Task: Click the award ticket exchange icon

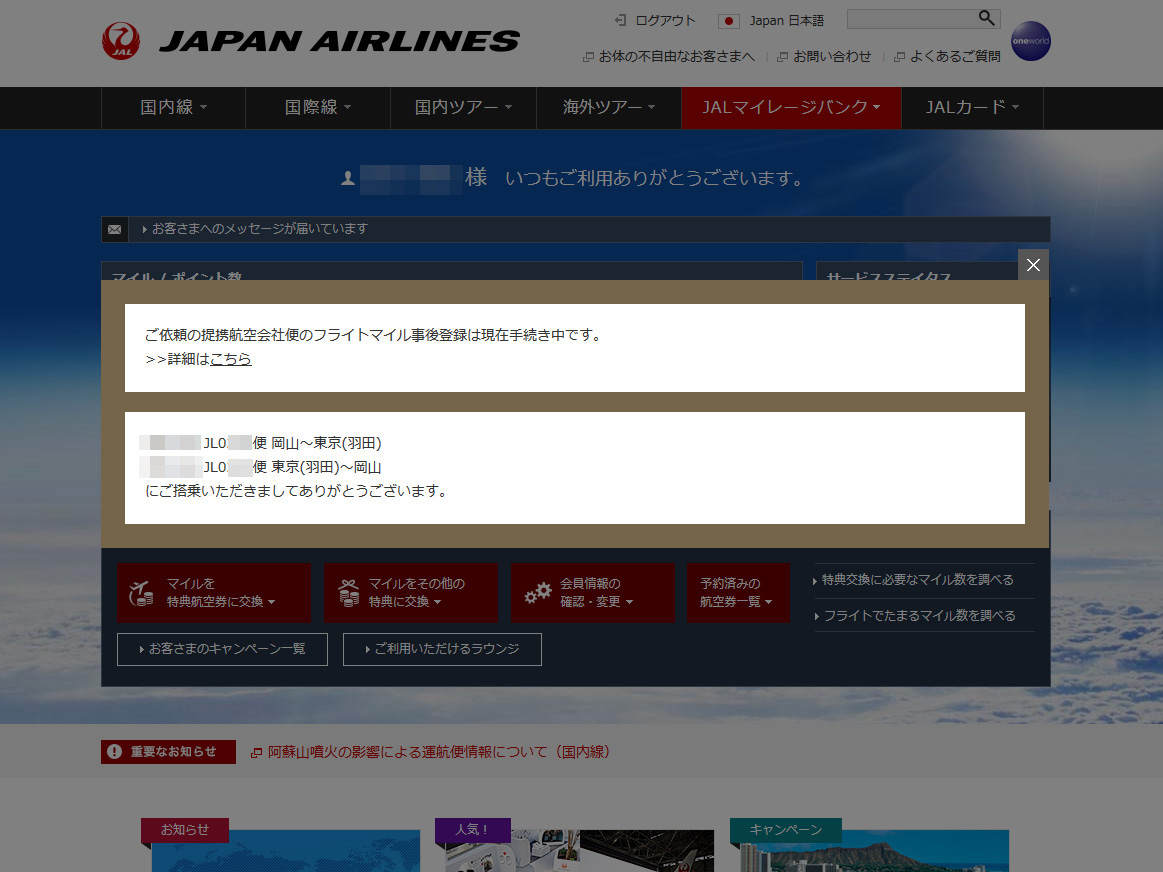Action: 141,592
